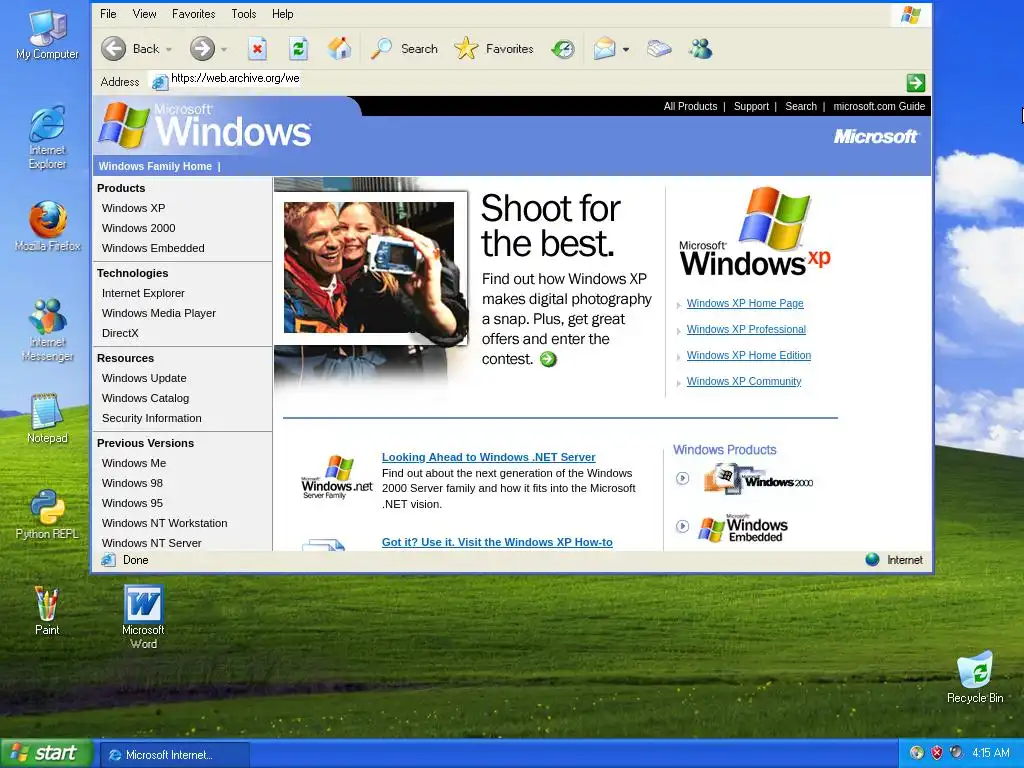Select Windows Update under Resources

144,378
